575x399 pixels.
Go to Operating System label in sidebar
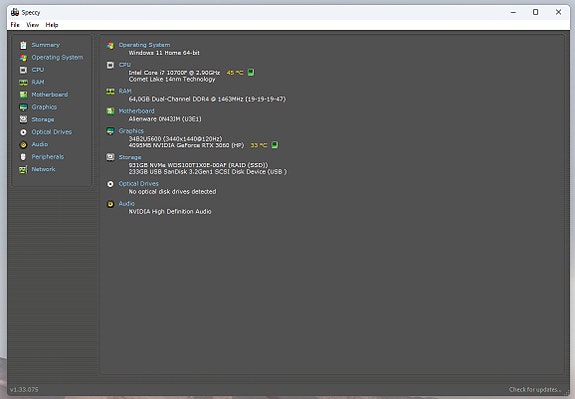click(x=57, y=57)
